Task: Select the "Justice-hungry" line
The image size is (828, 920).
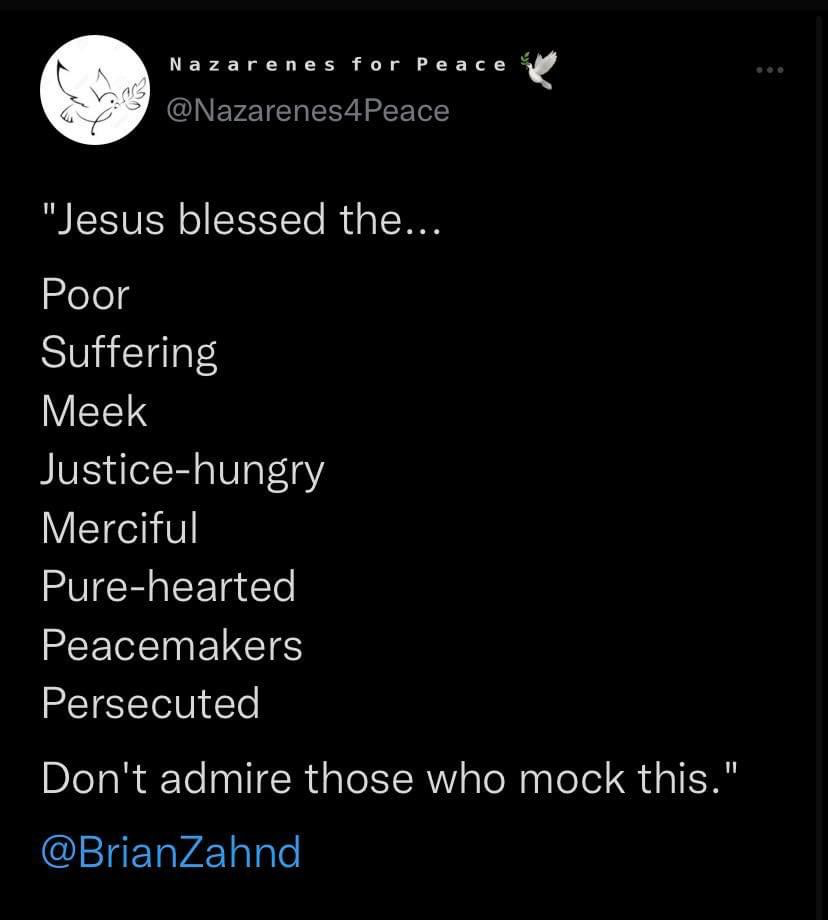Action: click(x=183, y=470)
